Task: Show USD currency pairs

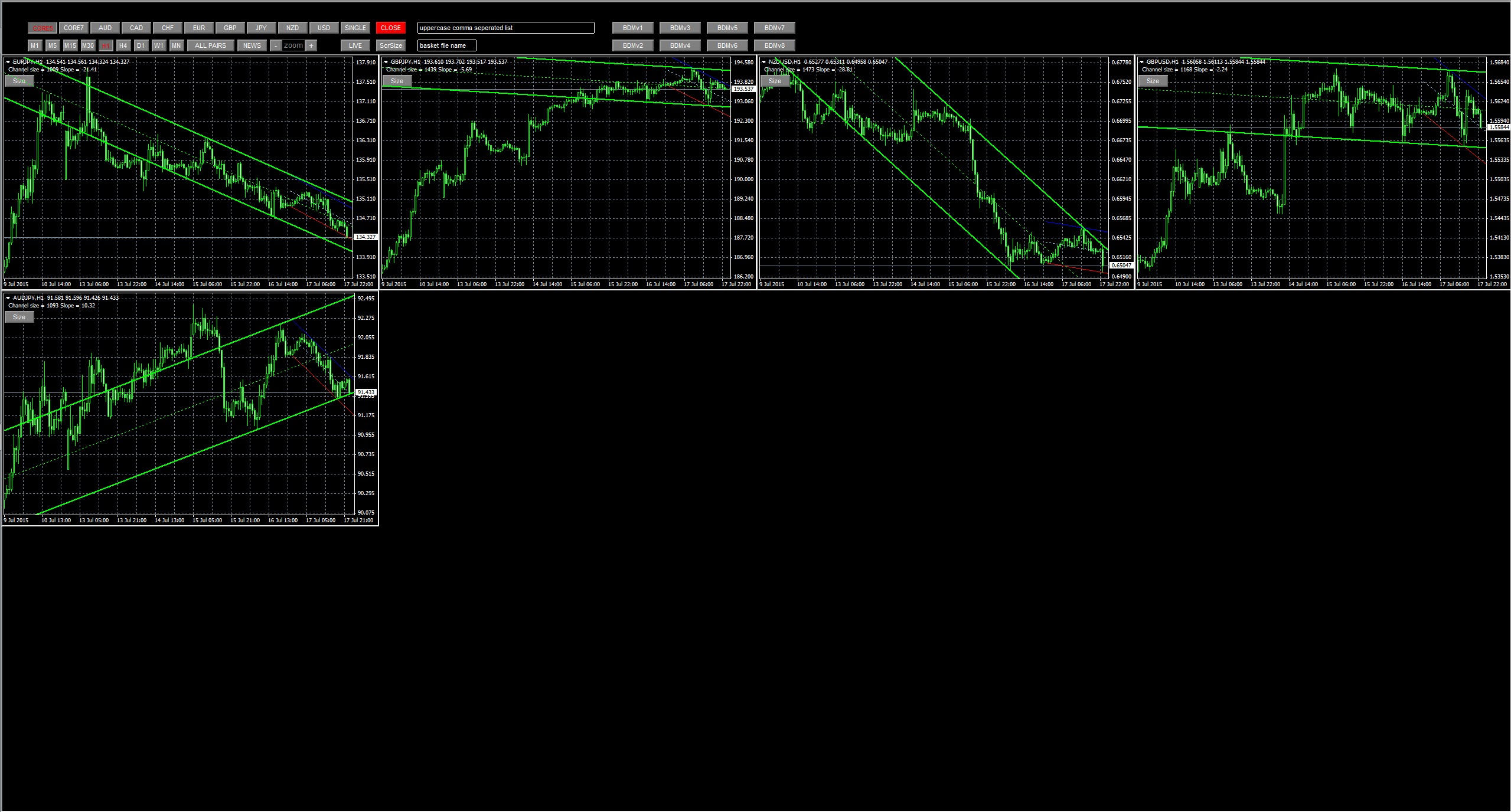Action: coord(324,28)
